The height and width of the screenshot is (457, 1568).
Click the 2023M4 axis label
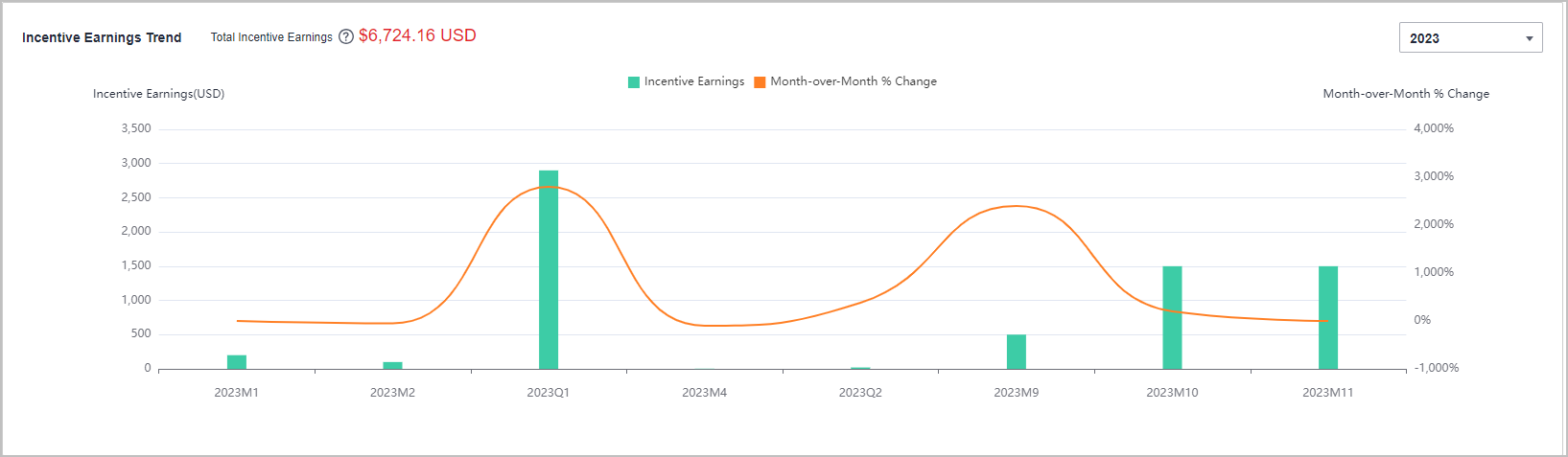[705, 393]
